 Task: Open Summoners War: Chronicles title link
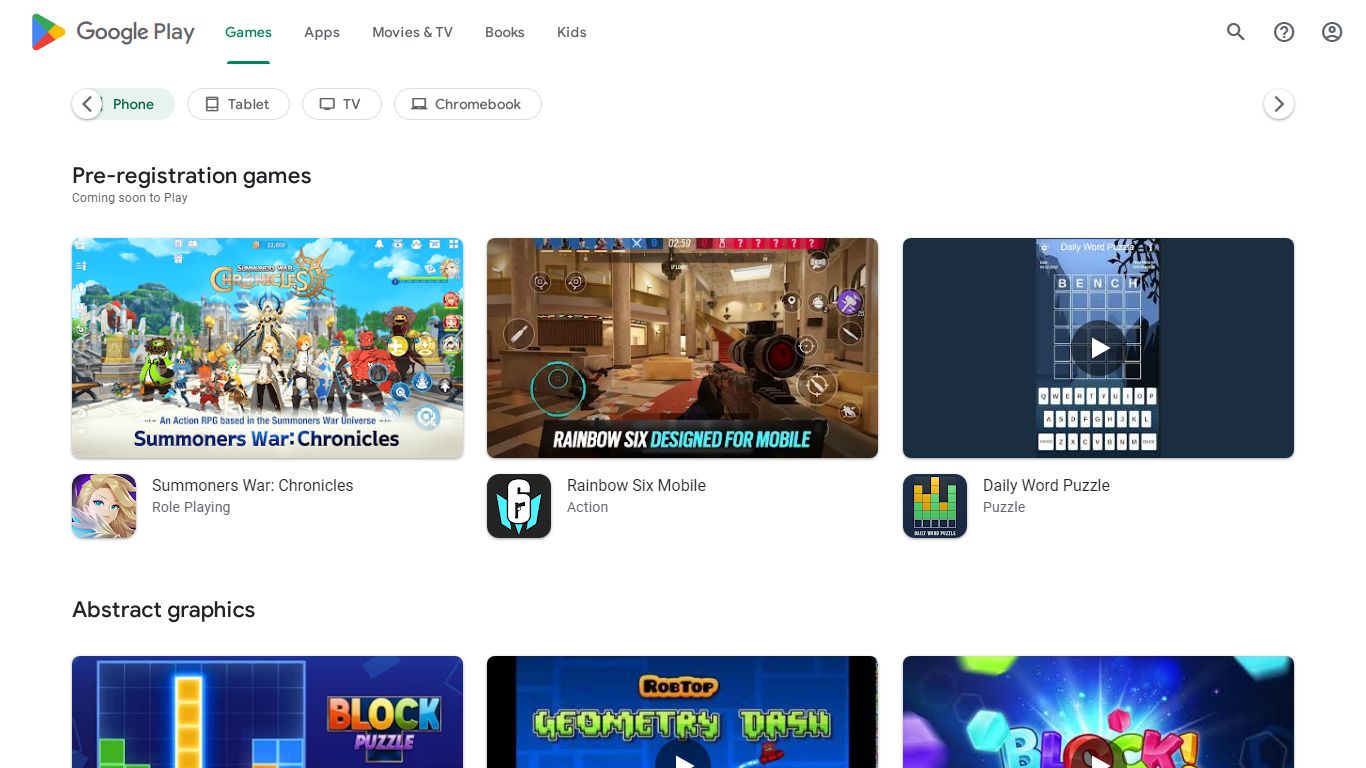coord(253,485)
